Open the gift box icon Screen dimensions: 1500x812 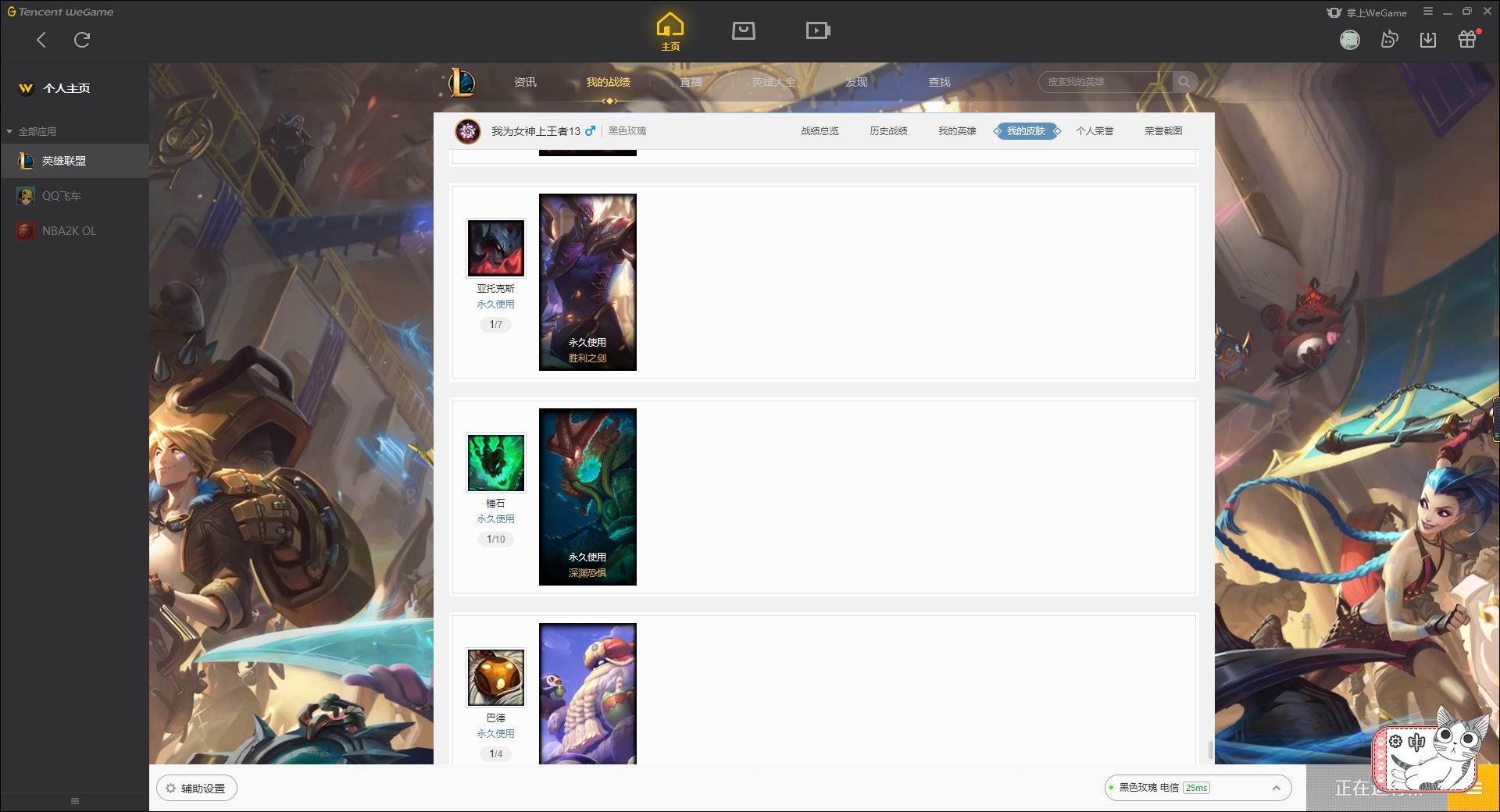click(x=1468, y=39)
